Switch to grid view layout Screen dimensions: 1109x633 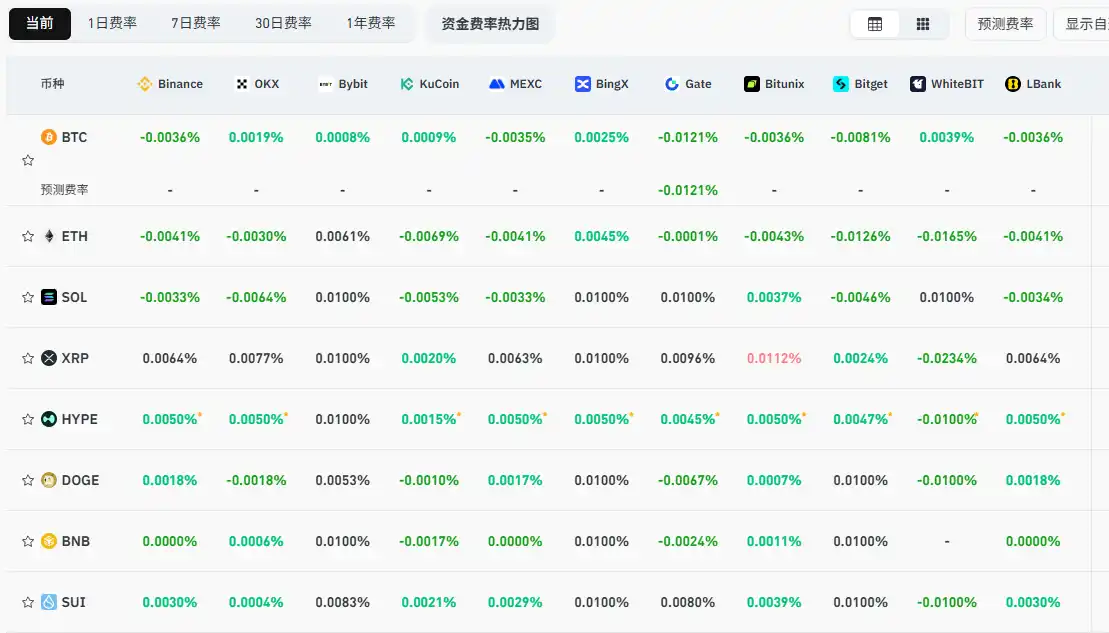pyautogui.click(x=923, y=24)
